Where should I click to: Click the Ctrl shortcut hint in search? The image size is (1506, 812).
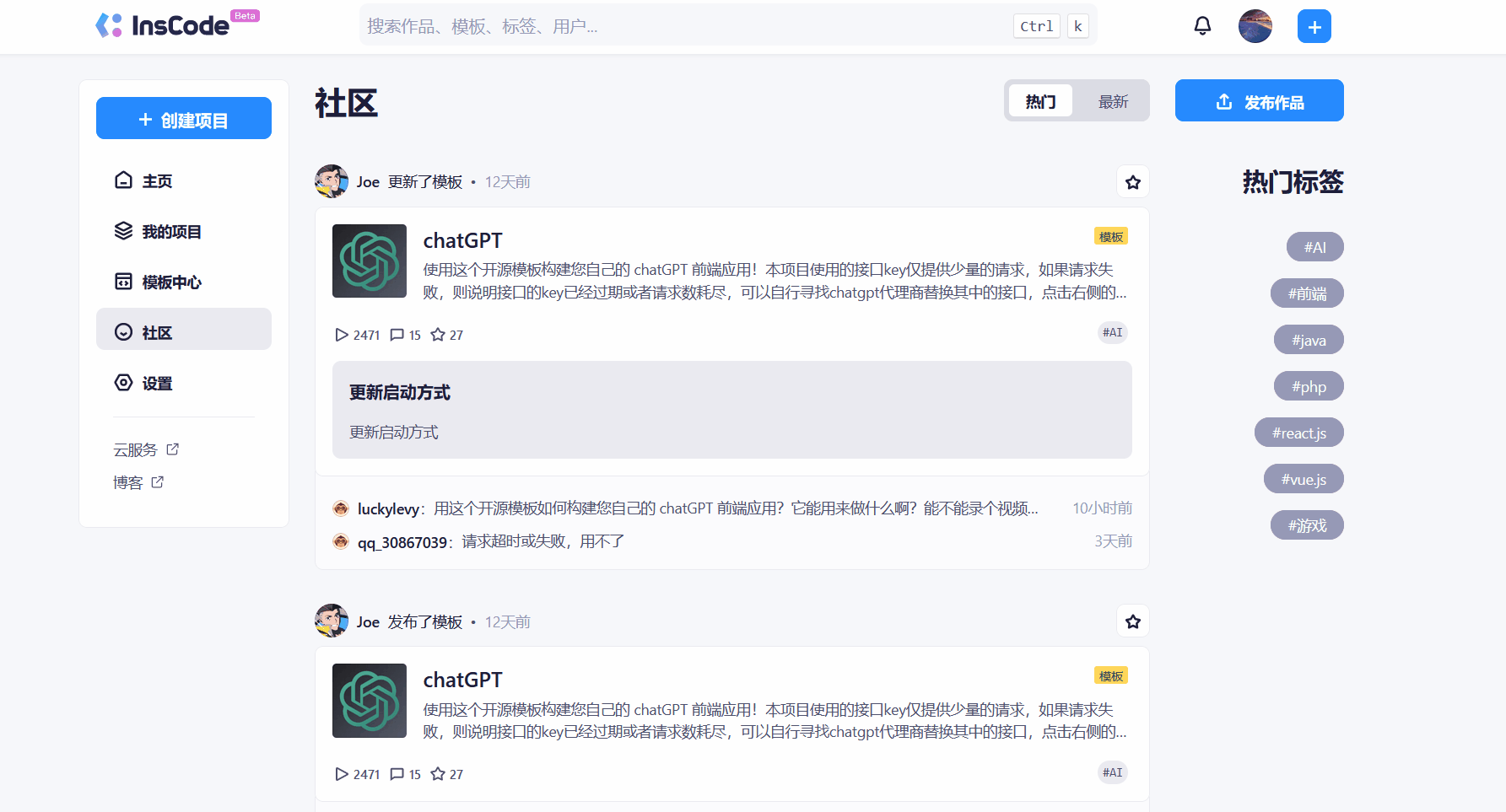[1036, 26]
